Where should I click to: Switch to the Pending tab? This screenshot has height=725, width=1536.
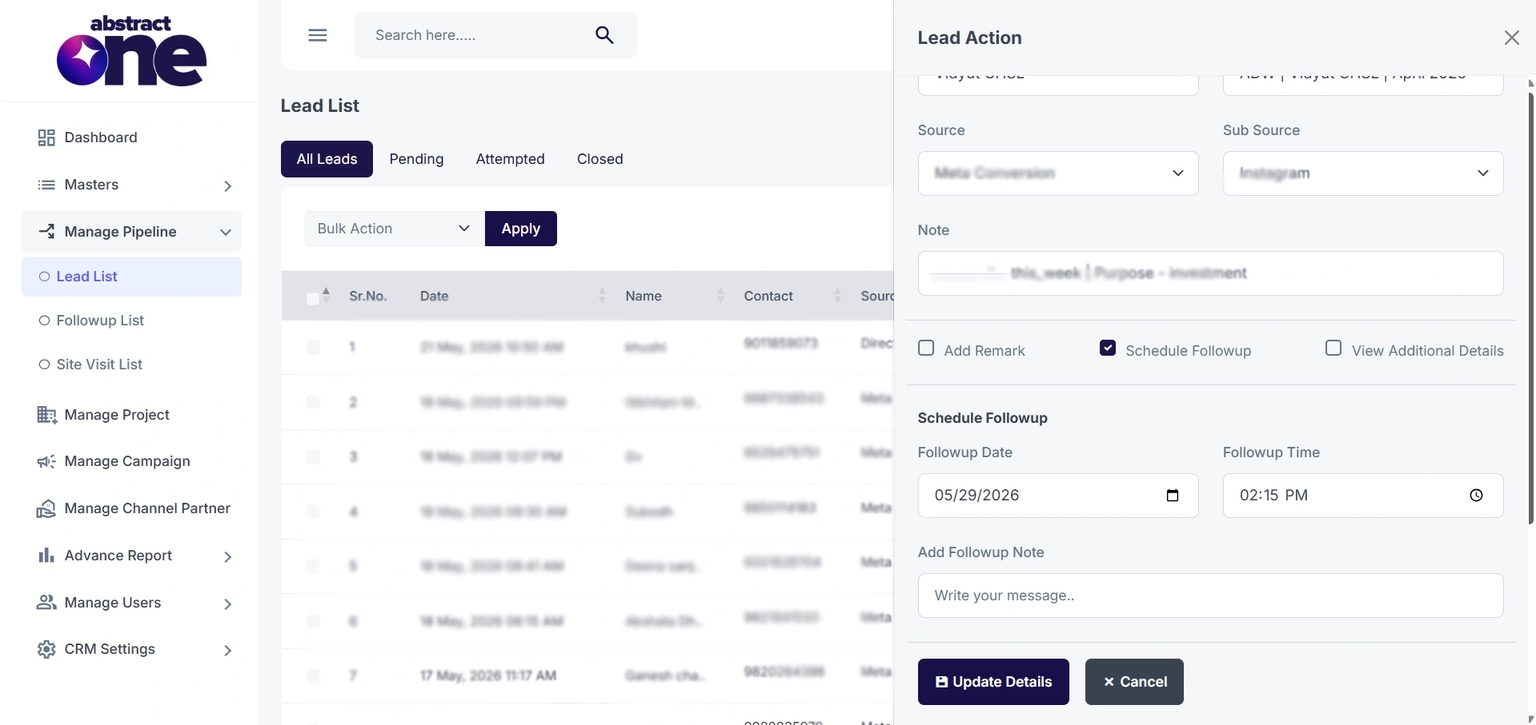(x=416, y=159)
